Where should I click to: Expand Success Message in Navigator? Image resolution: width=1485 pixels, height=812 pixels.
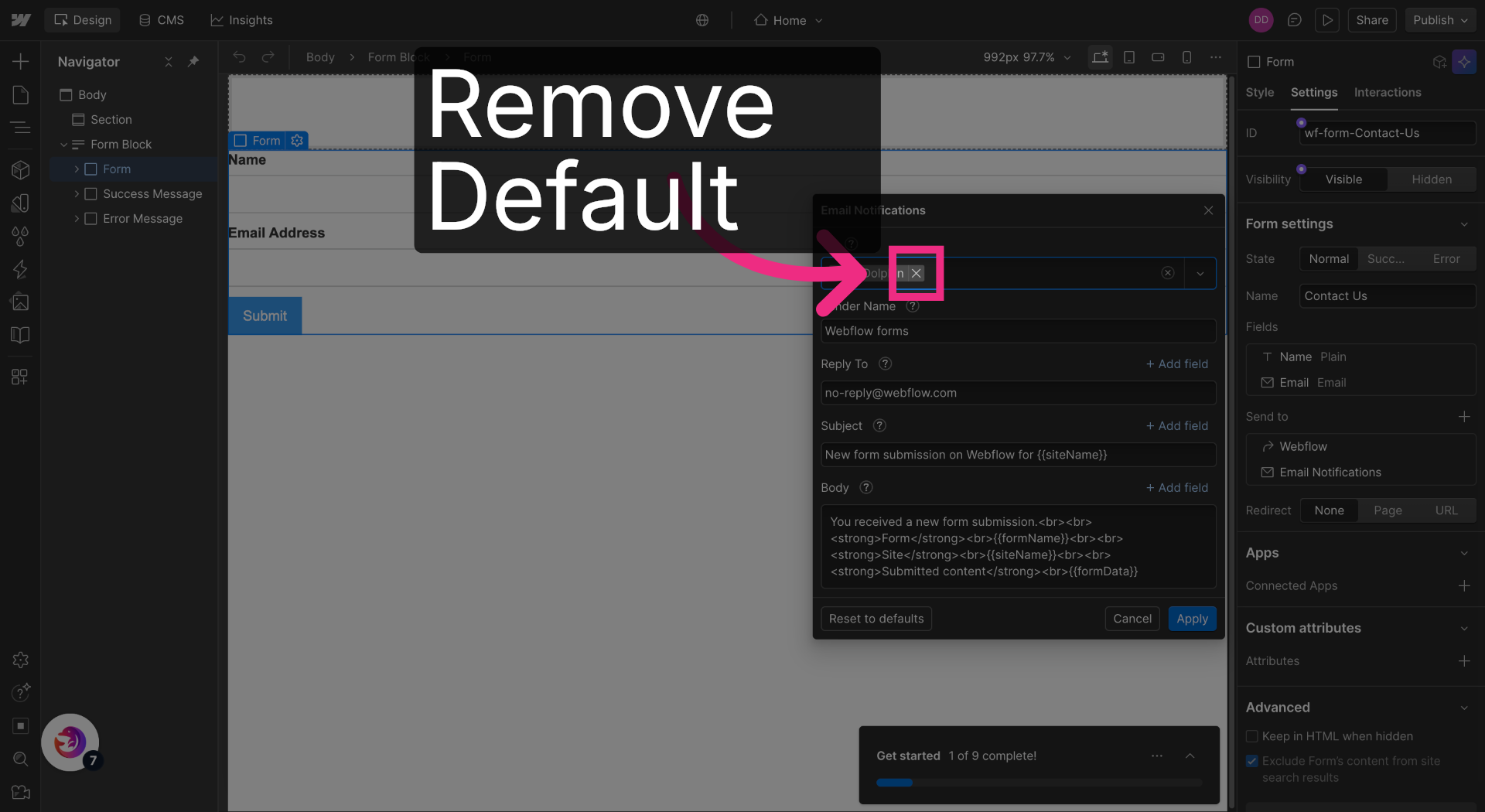click(77, 194)
